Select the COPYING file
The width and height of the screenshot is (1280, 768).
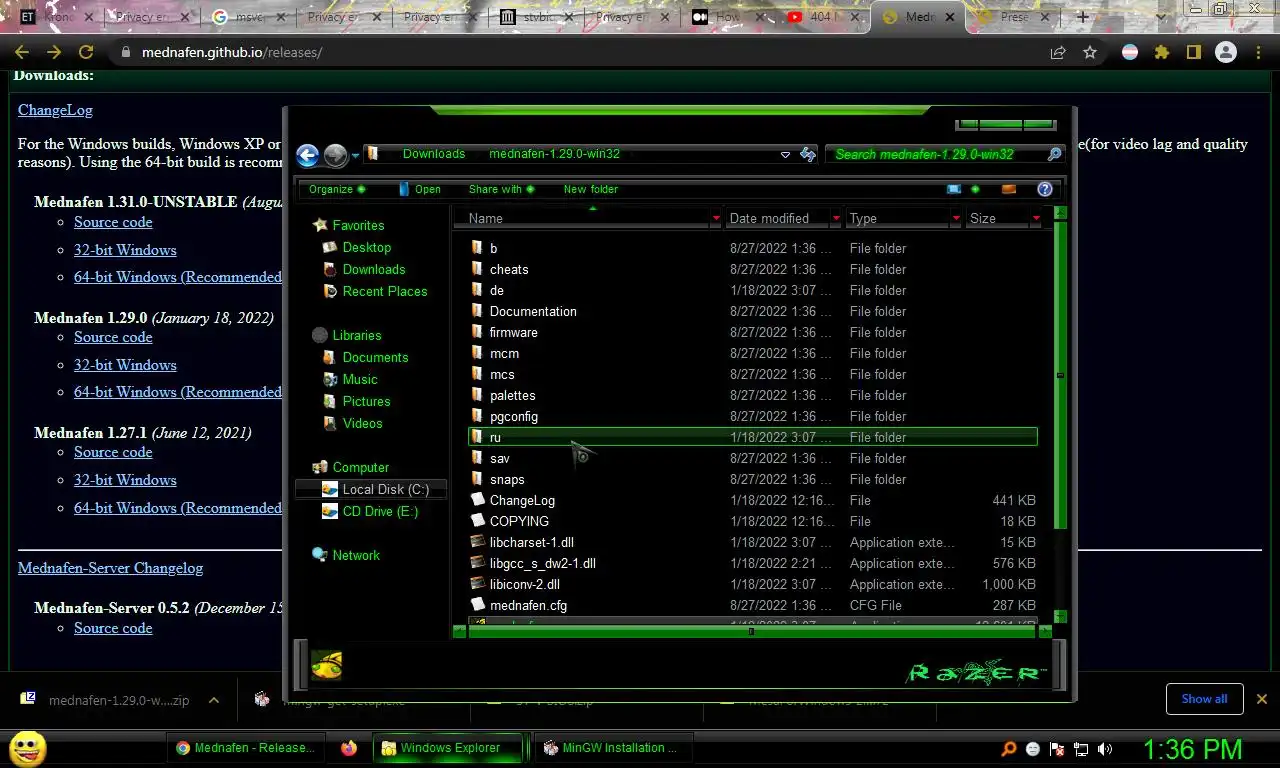click(x=752, y=521)
